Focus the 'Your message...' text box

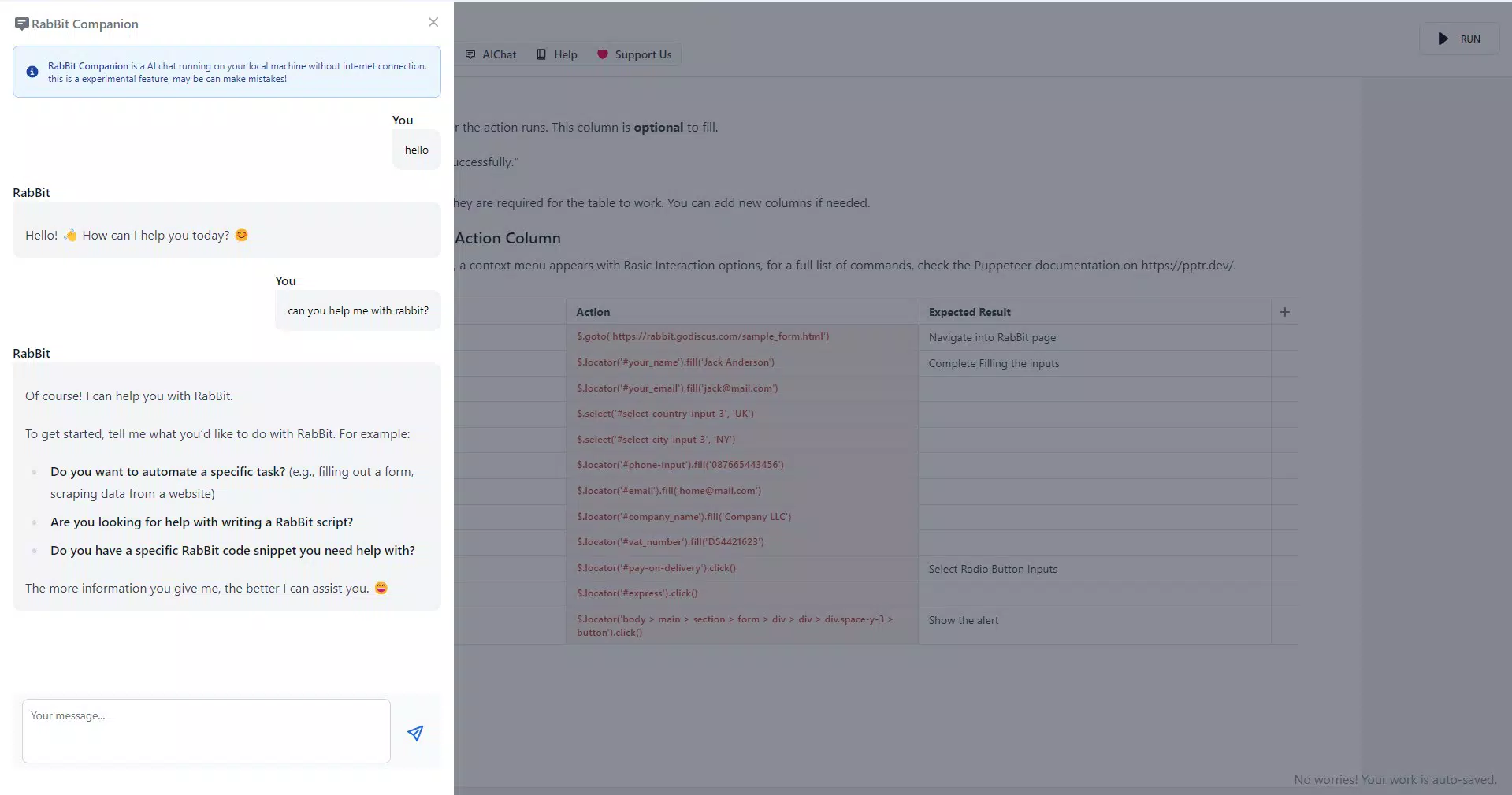point(206,731)
